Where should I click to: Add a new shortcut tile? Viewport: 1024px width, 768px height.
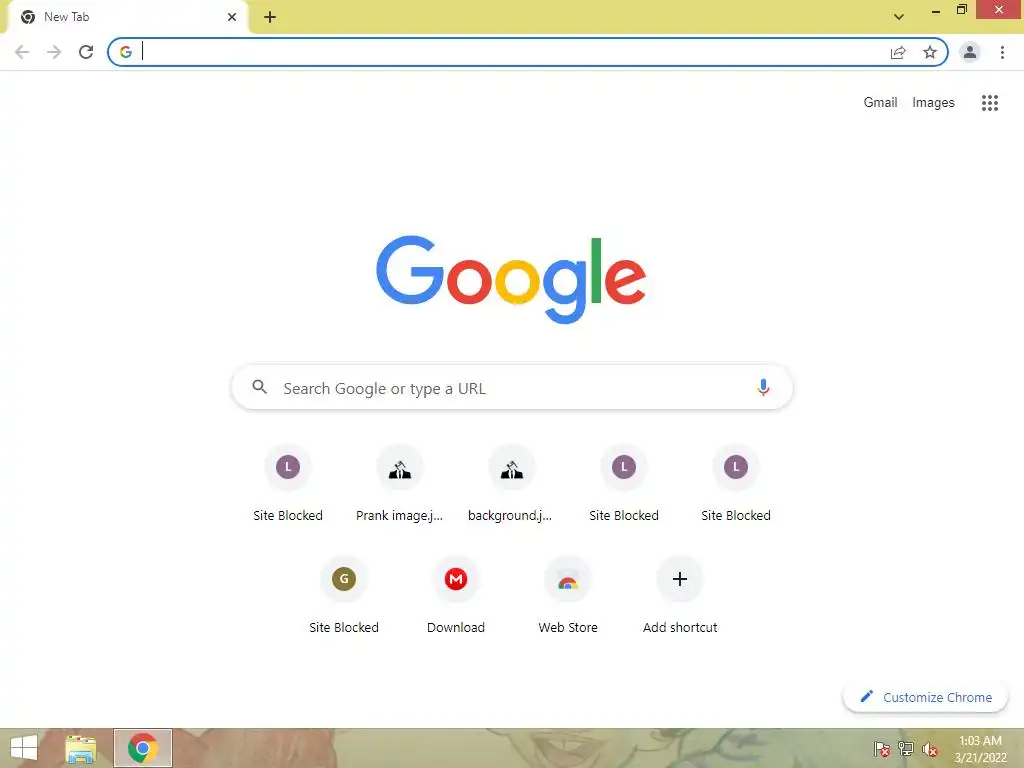tap(680, 595)
